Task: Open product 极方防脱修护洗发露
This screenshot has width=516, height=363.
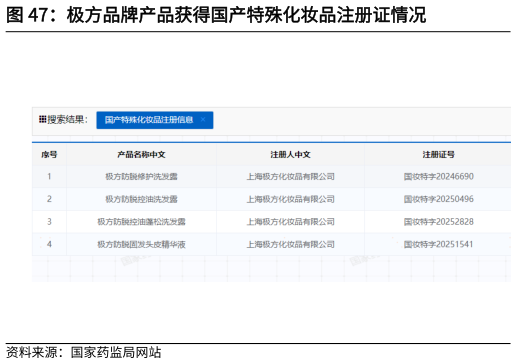Action: click(141, 176)
